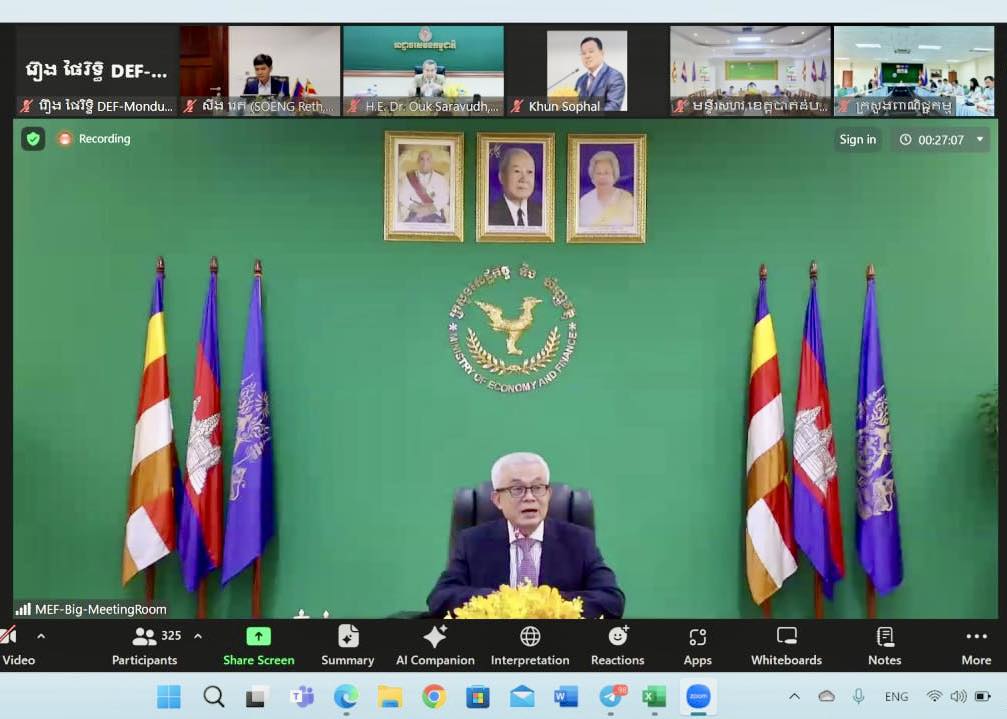The width and height of the screenshot is (1007, 719).
Task: Select Khun Sophal's video thumbnail
Action: tap(586, 70)
